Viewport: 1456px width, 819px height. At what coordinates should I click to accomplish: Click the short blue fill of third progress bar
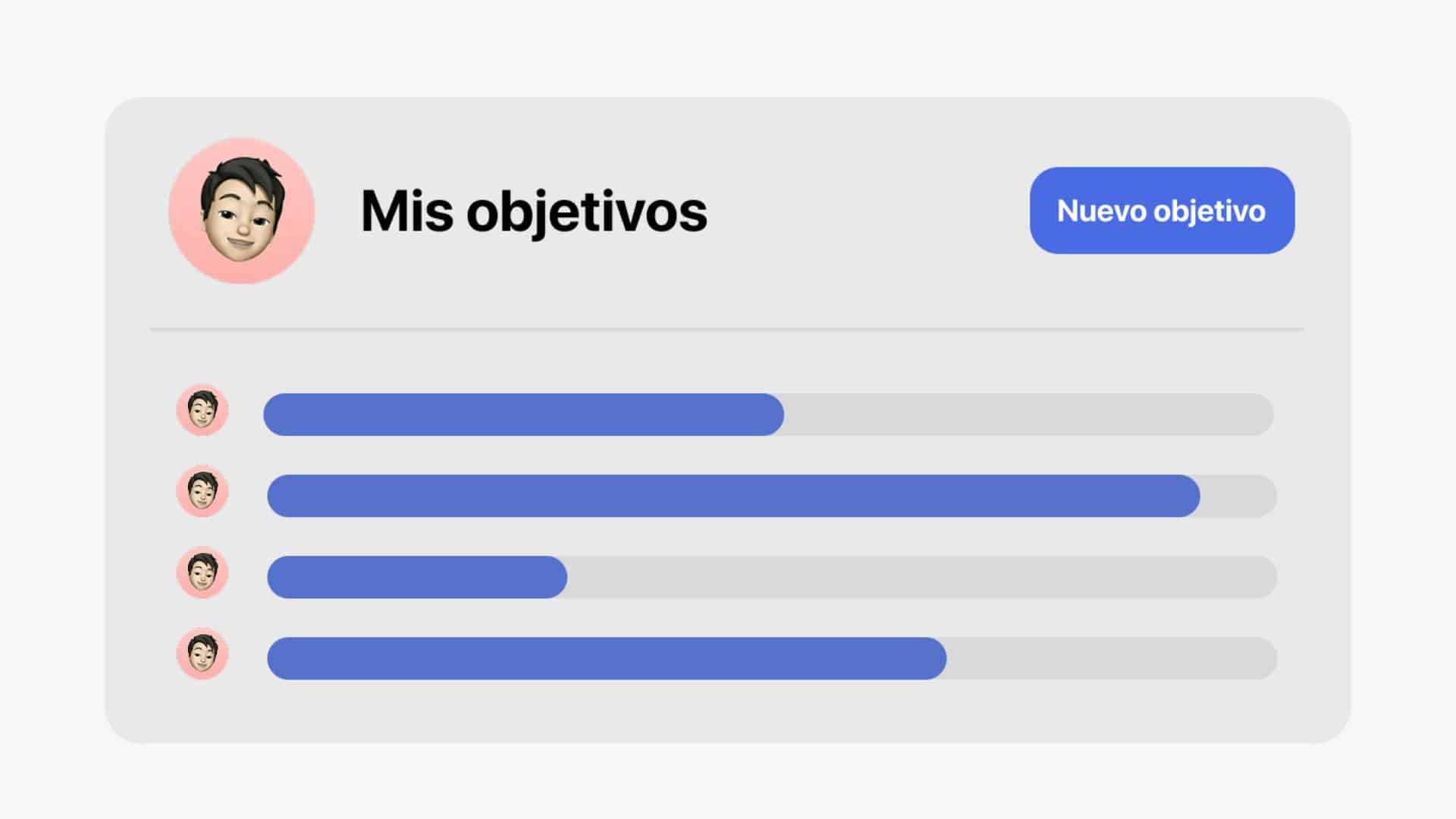(417, 577)
